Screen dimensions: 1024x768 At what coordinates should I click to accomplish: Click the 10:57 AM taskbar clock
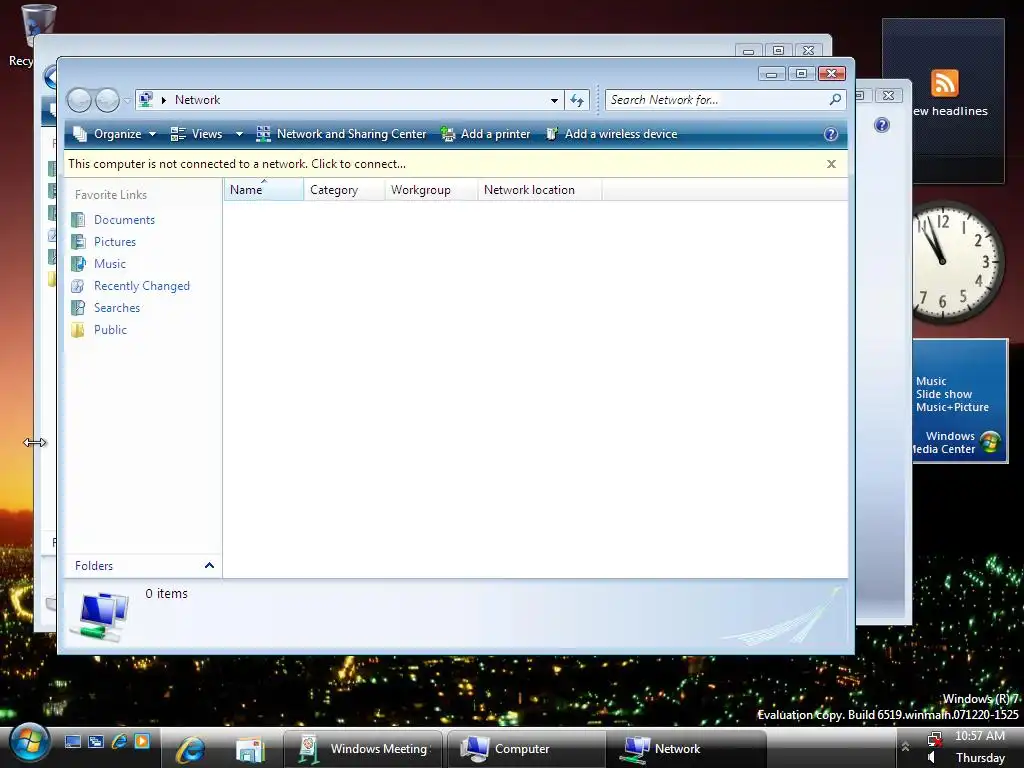(x=980, y=736)
